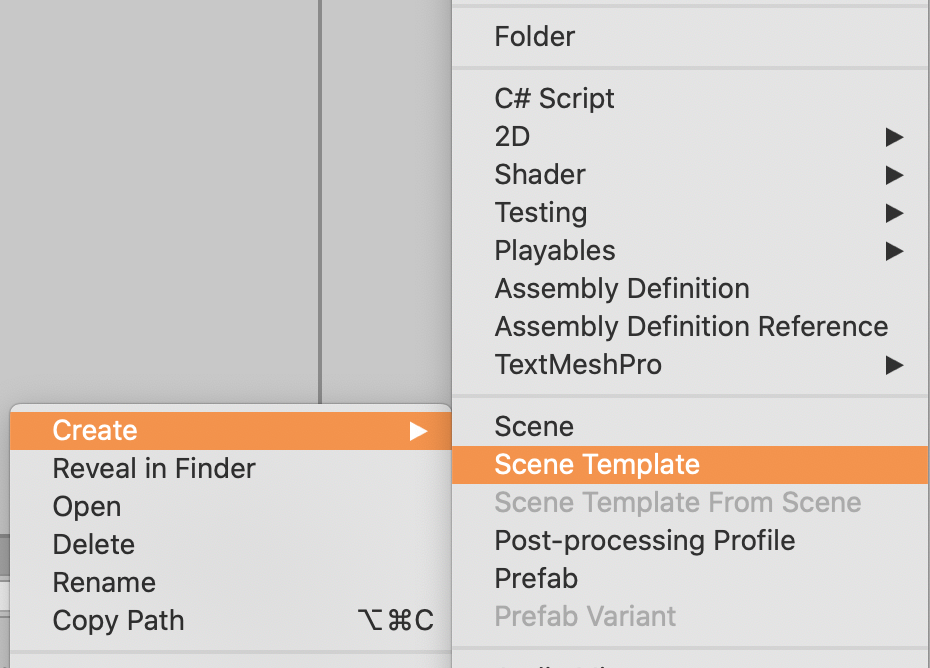
Task: Expand the Testing submenu
Action: point(540,213)
